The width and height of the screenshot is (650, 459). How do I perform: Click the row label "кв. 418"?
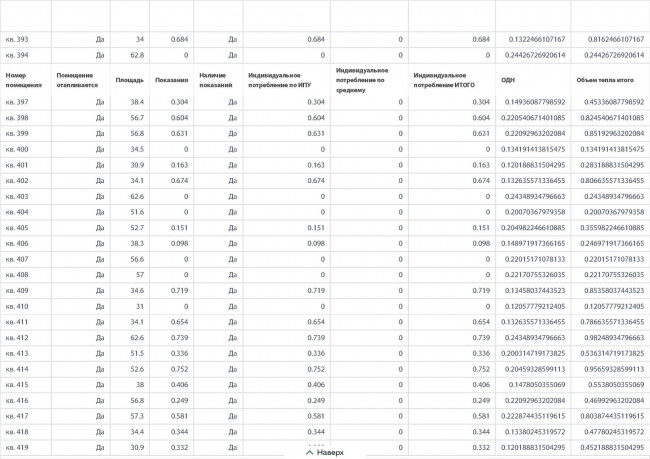point(17,432)
